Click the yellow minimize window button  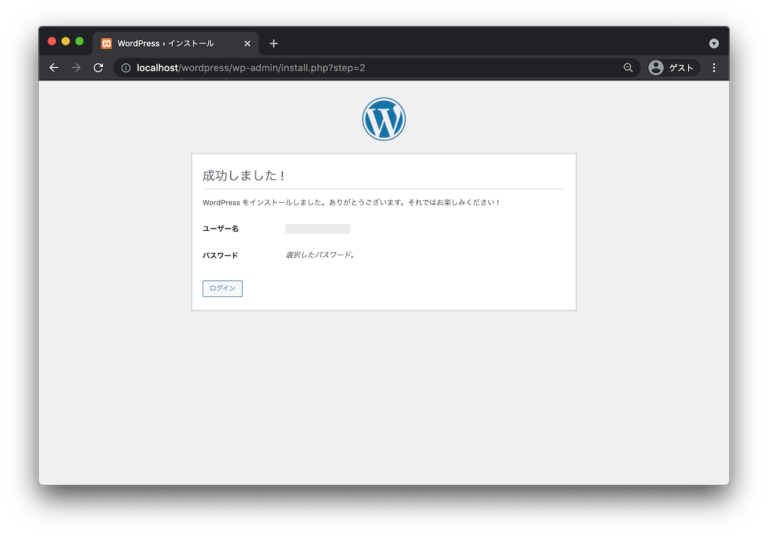click(x=66, y=41)
